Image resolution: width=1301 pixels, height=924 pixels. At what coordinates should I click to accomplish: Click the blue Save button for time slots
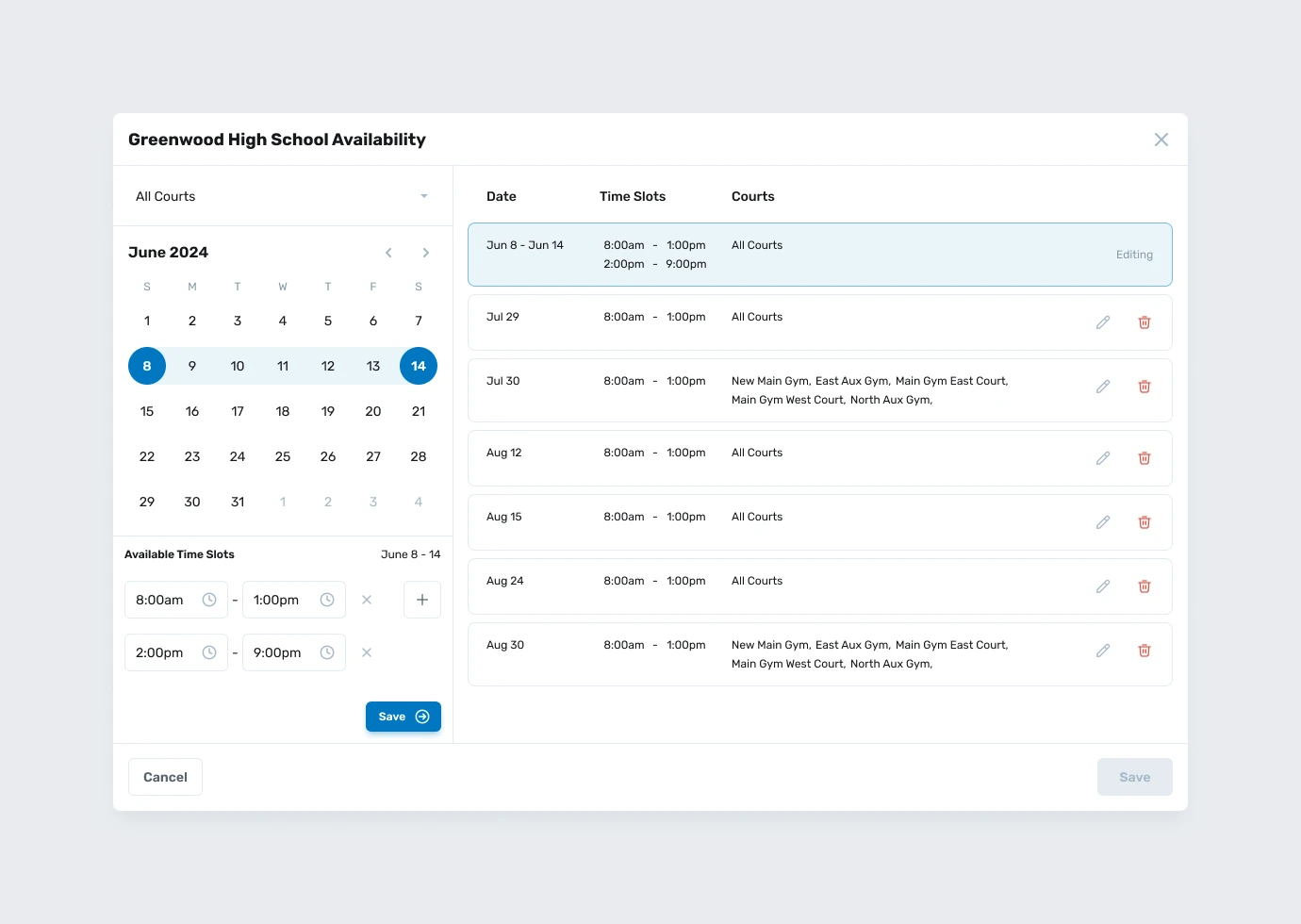[403, 717]
